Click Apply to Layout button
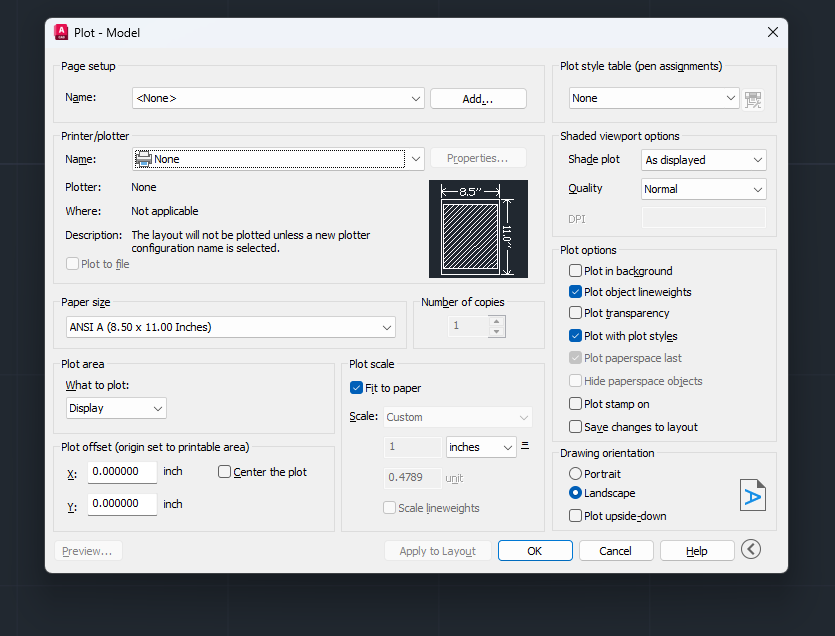 tap(438, 551)
